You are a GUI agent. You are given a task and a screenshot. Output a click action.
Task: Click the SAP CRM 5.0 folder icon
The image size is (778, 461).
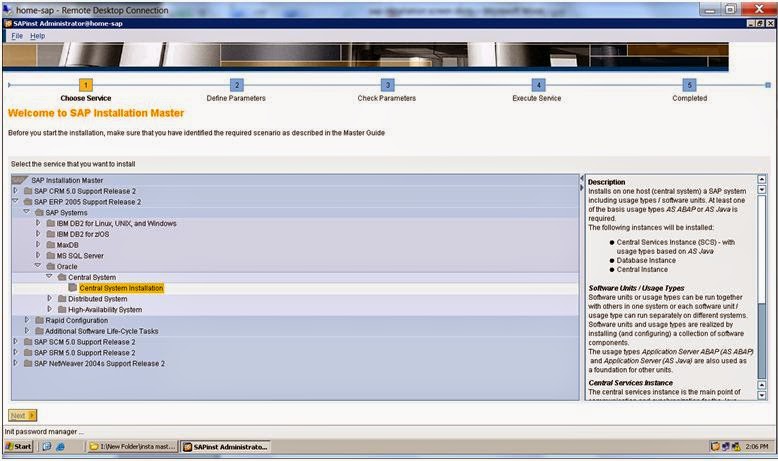[28, 191]
